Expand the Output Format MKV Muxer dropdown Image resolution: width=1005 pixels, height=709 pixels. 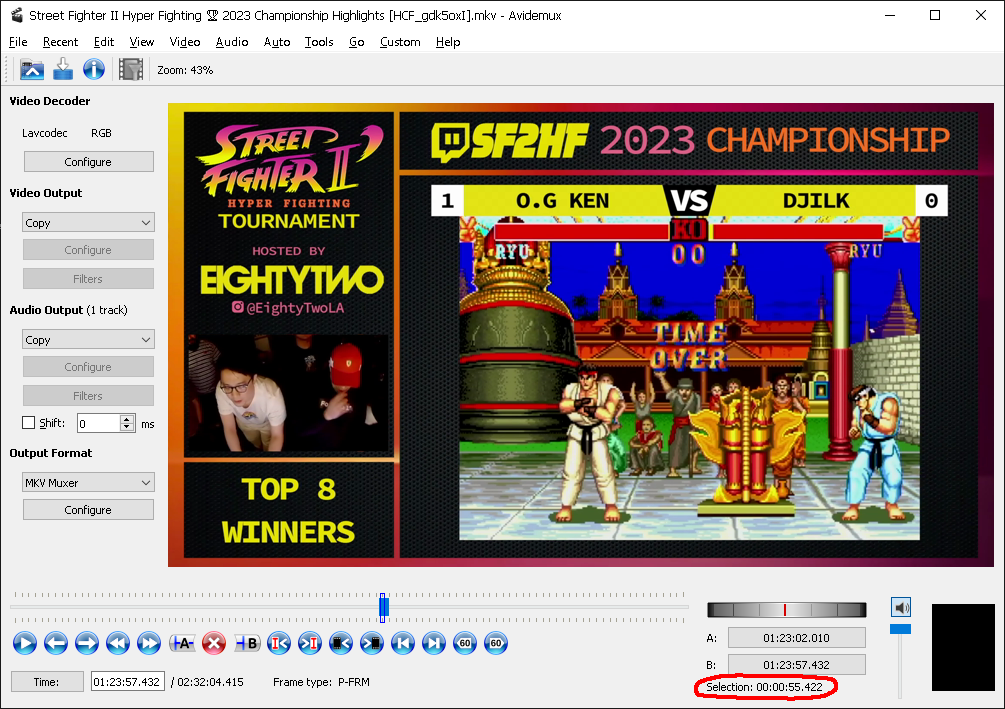click(88, 483)
